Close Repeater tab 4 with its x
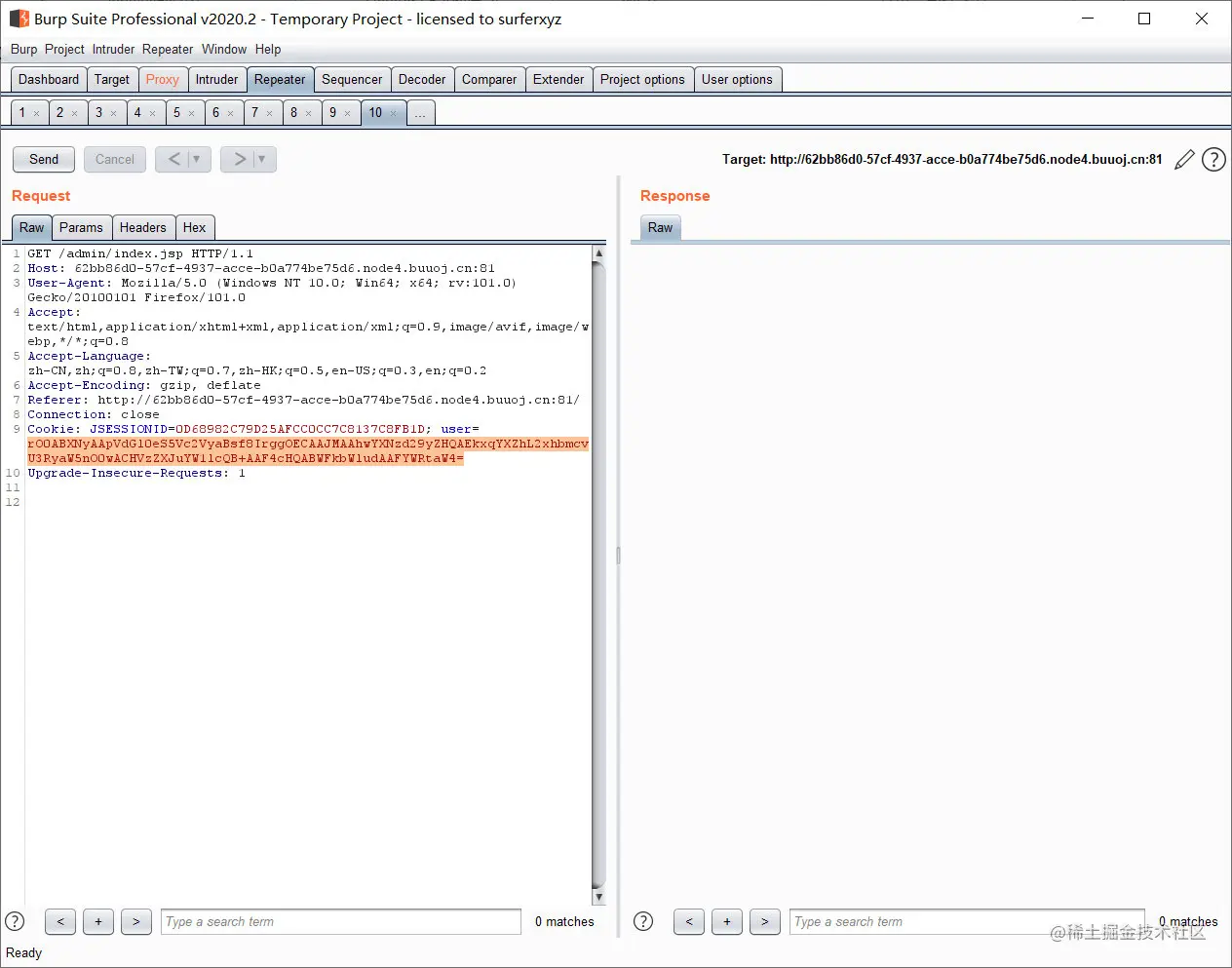 pyautogui.click(x=152, y=114)
